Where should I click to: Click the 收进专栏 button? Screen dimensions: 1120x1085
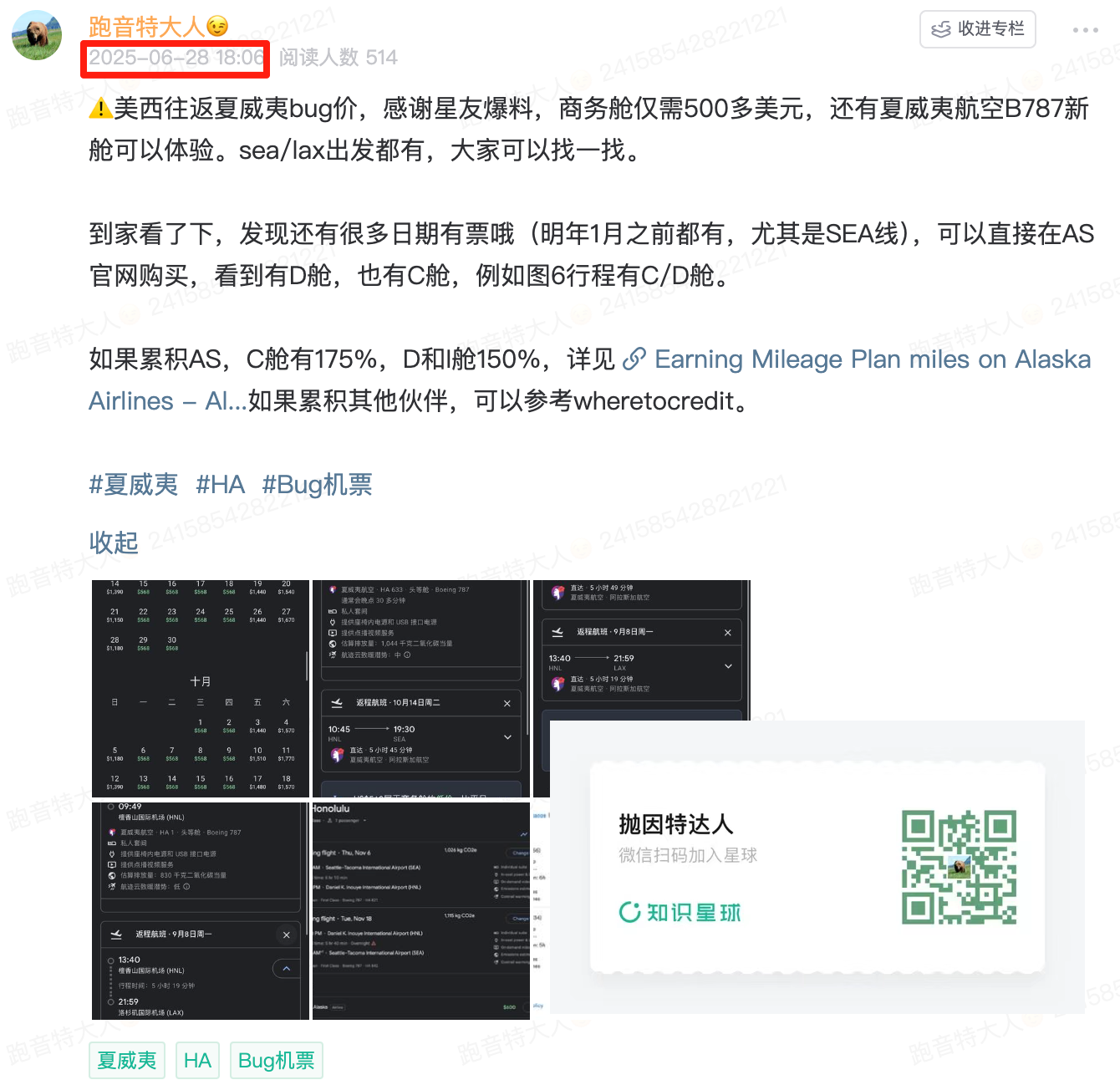click(978, 29)
